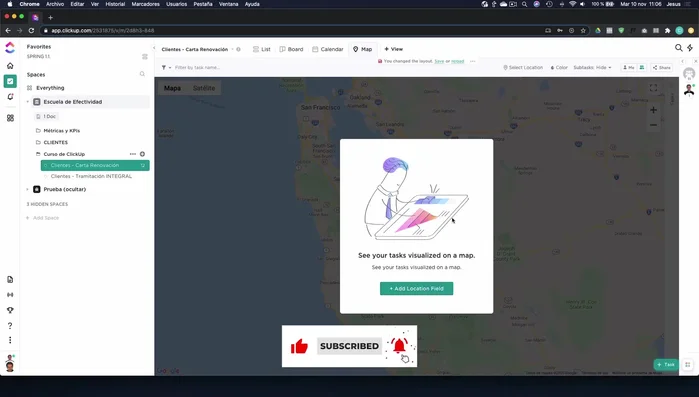The image size is (699, 397).
Task: Open the Marcadores menu in menu bar
Action: (145, 4)
